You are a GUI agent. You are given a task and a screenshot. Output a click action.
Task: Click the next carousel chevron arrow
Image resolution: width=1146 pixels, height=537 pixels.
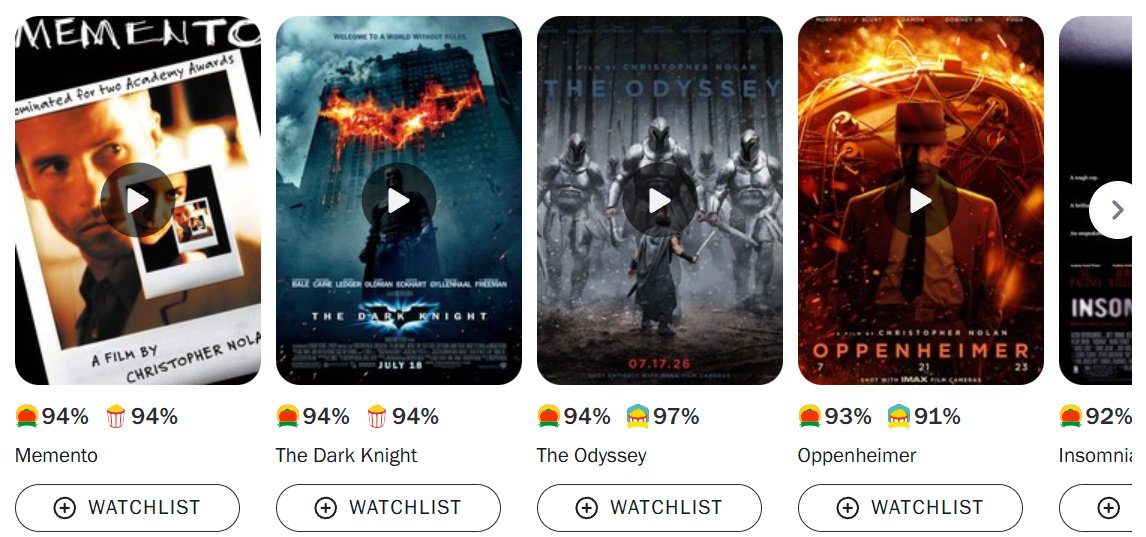tap(1117, 210)
